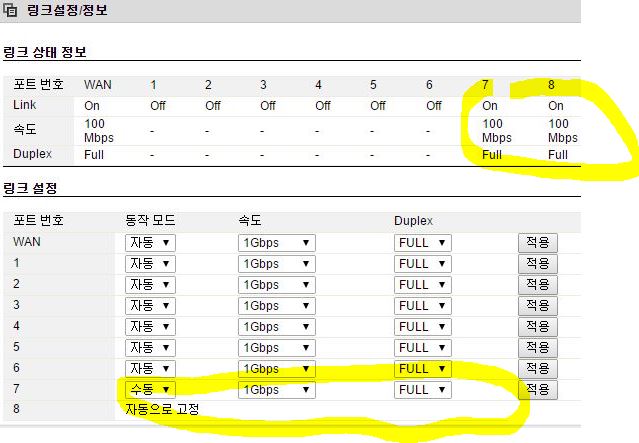The image size is (639, 443).
Task: Click port 3 Link Off status
Action: (x=268, y=106)
